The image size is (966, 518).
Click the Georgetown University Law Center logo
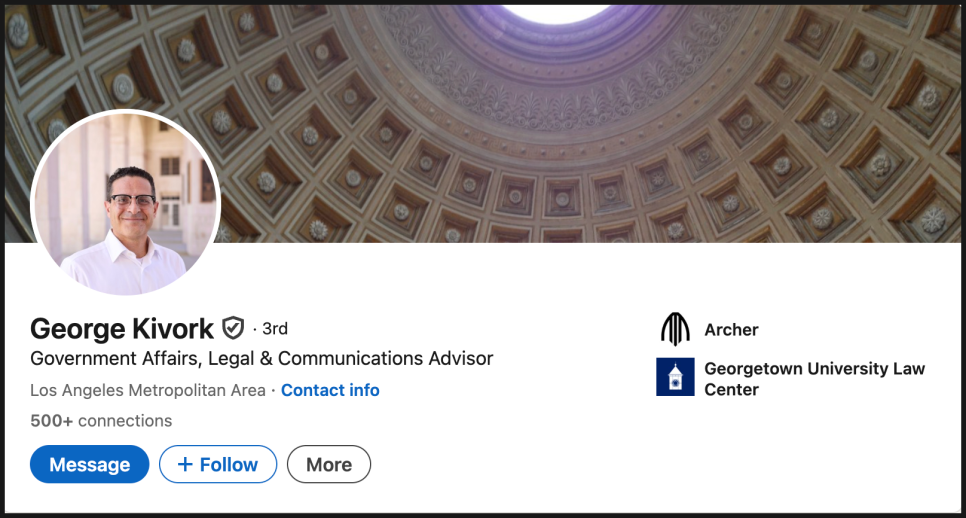pos(675,377)
